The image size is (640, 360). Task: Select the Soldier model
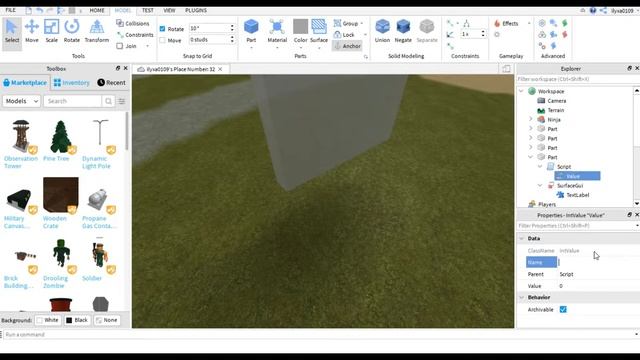pos(99,260)
